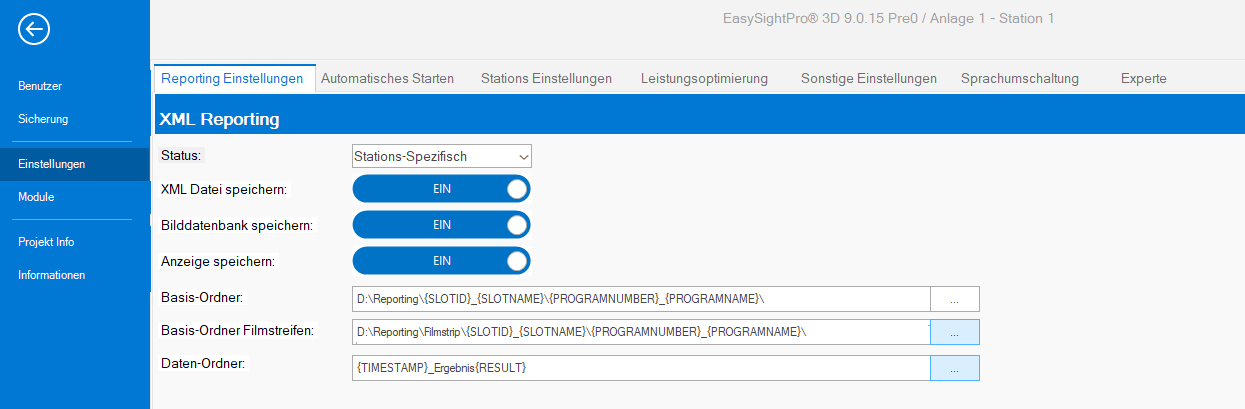Switch to the Automatisches Starten tab
This screenshot has height=409, width=1245.
pos(387,78)
